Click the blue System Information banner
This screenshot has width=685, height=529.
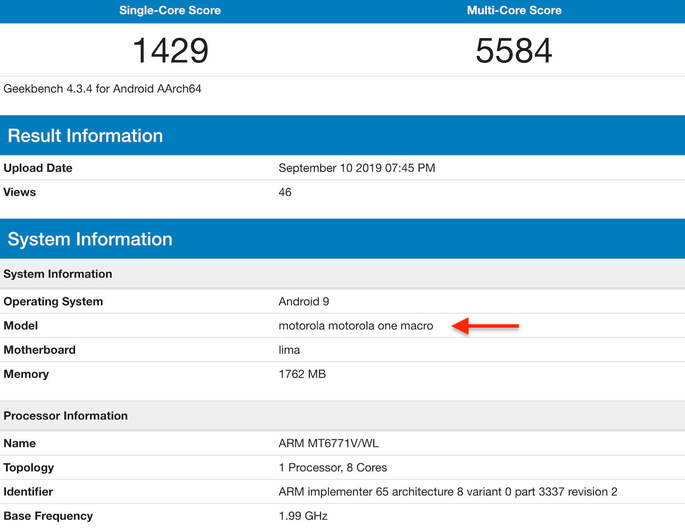(342, 239)
